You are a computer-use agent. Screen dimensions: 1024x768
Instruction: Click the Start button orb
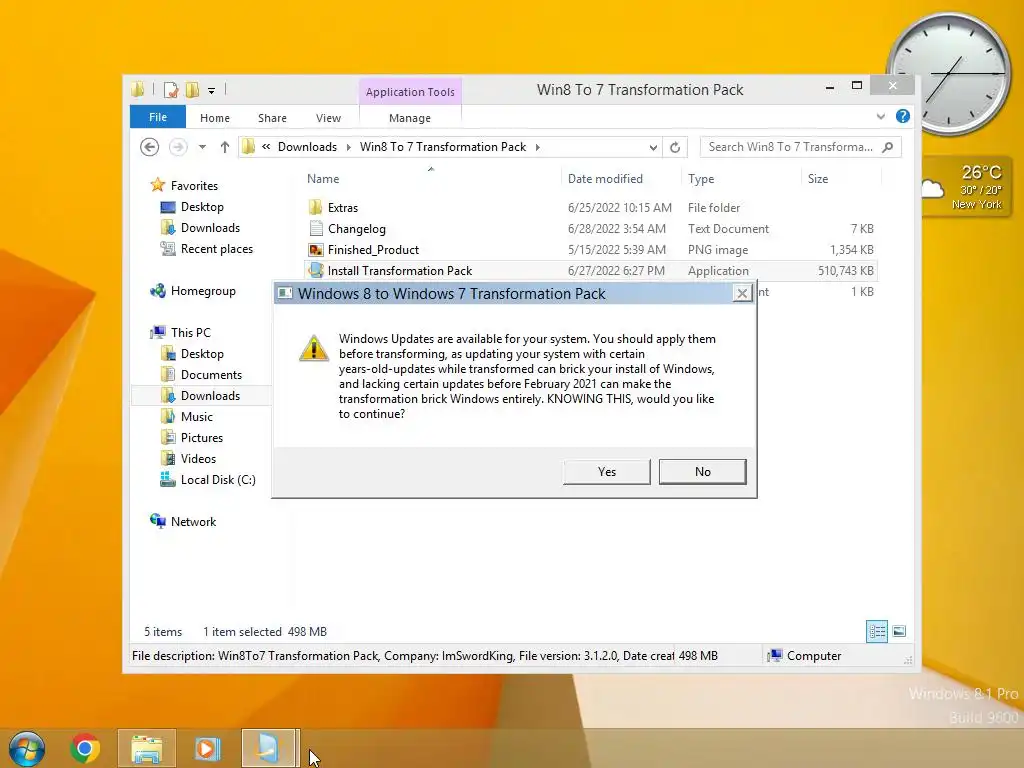[x=27, y=748]
